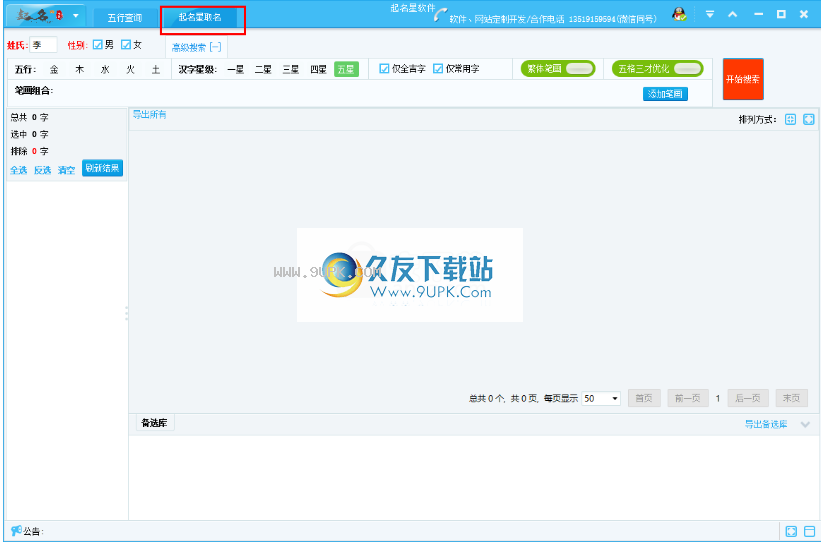Select the 金 five-element option

coord(54,69)
